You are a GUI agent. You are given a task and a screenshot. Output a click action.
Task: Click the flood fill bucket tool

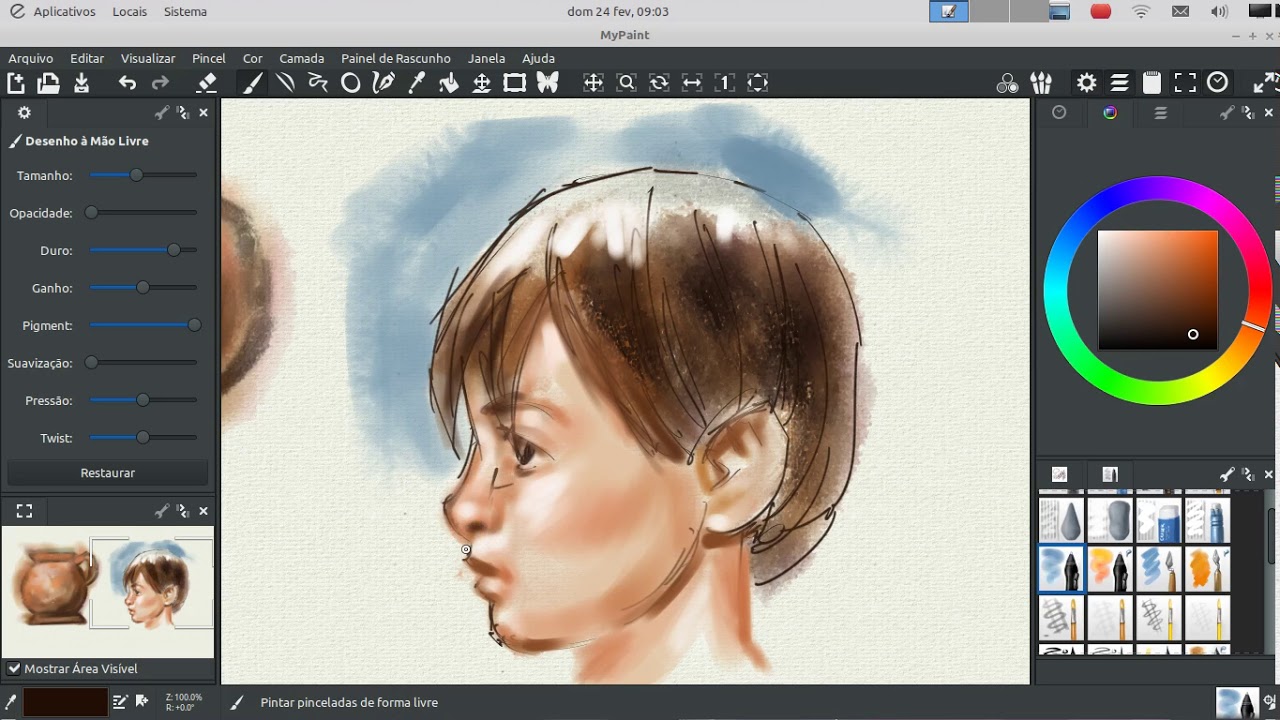click(x=449, y=83)
